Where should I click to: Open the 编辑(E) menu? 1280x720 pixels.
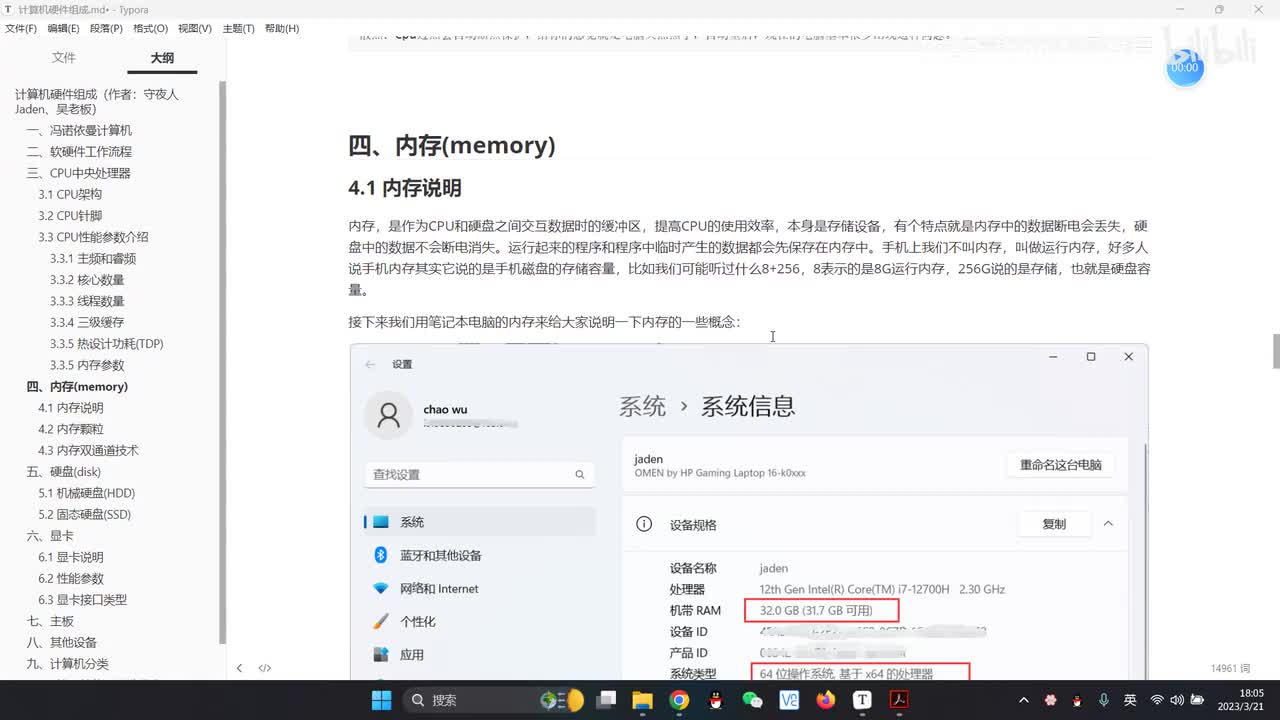click(x=64, y=28)
